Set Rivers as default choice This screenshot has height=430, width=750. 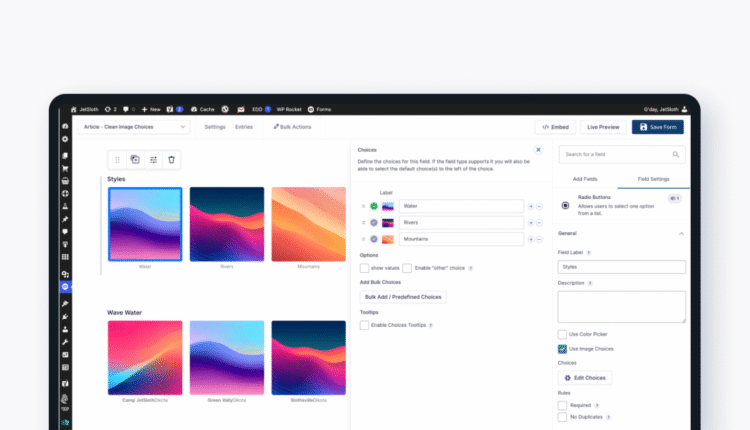[374, 223]
